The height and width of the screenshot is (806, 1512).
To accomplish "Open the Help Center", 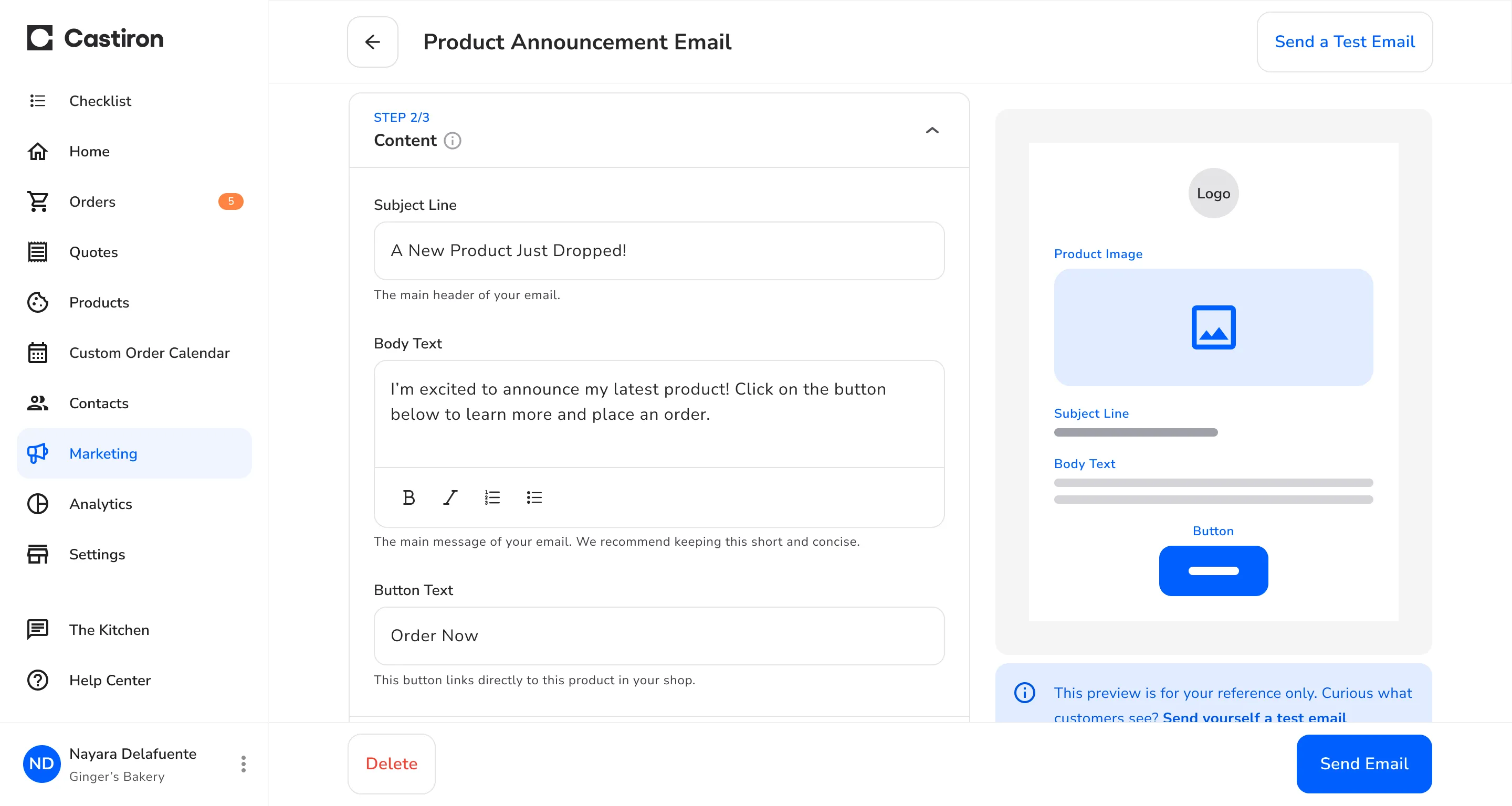I will click(x=110, y=680).
